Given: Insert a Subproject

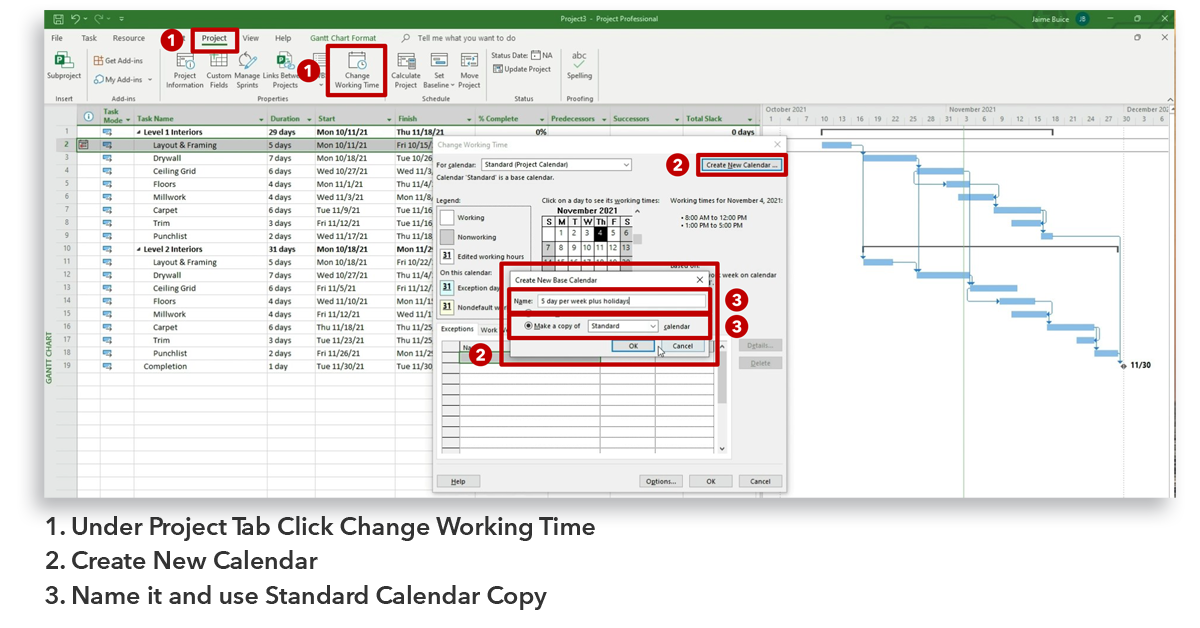Looking at the screenshot, I should pyautogui.click(x=63, y=68).
